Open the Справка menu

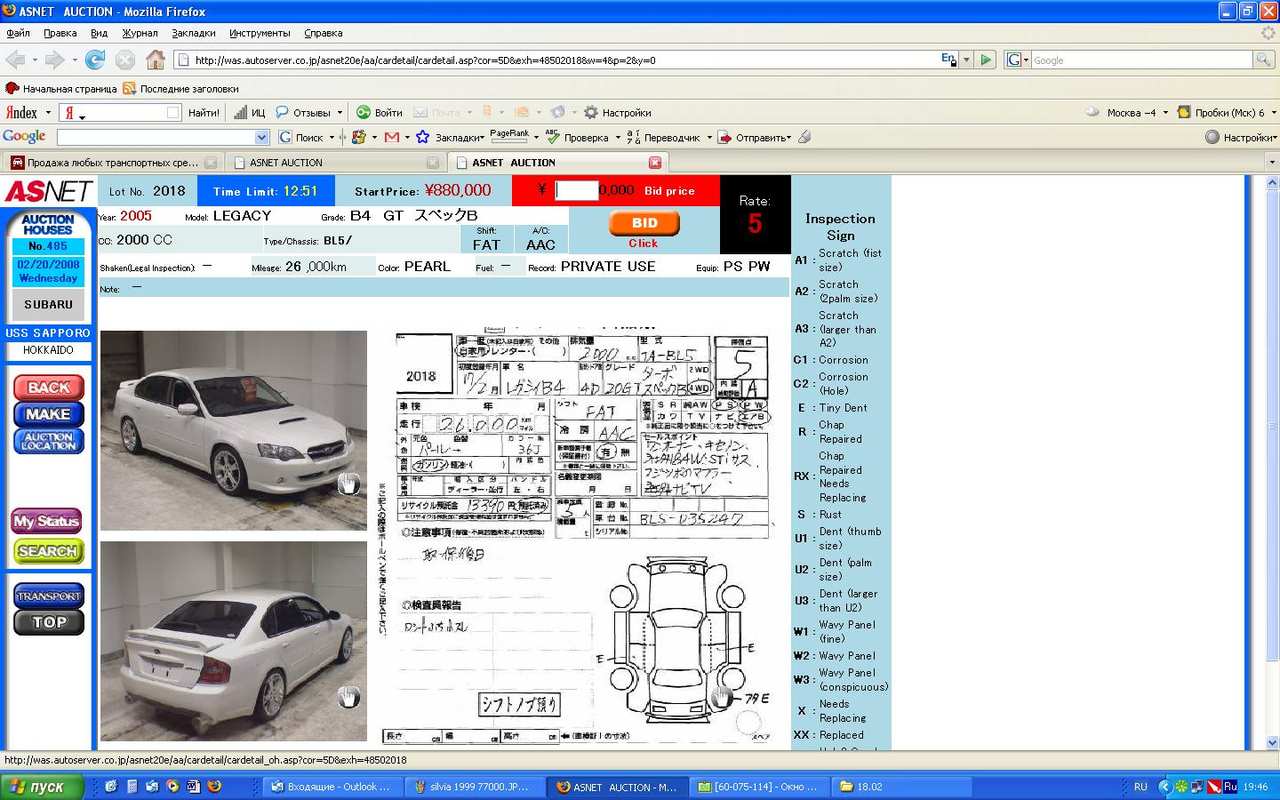323,33
